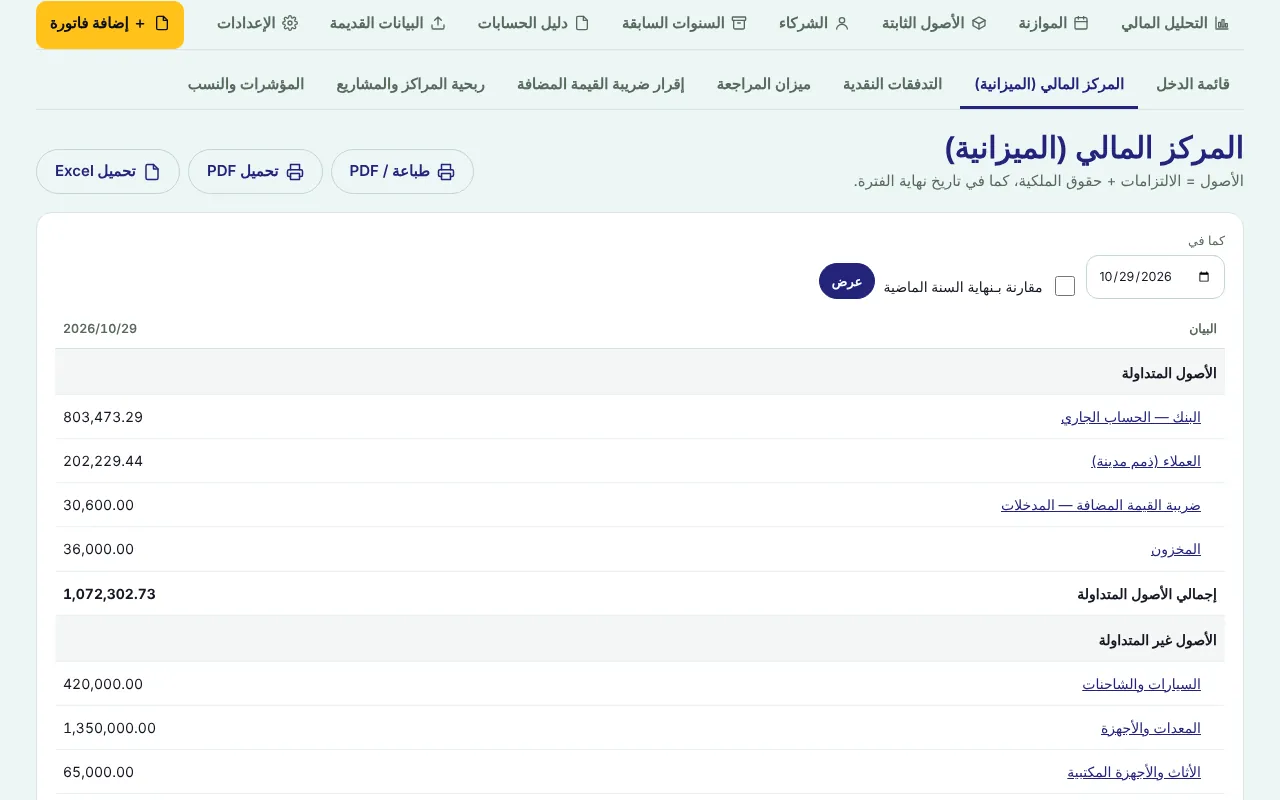This screenshot has width=1280, height=800.
Task: Click the upload icon beside البيانات القديمة
Action: [x=438, y=23]
